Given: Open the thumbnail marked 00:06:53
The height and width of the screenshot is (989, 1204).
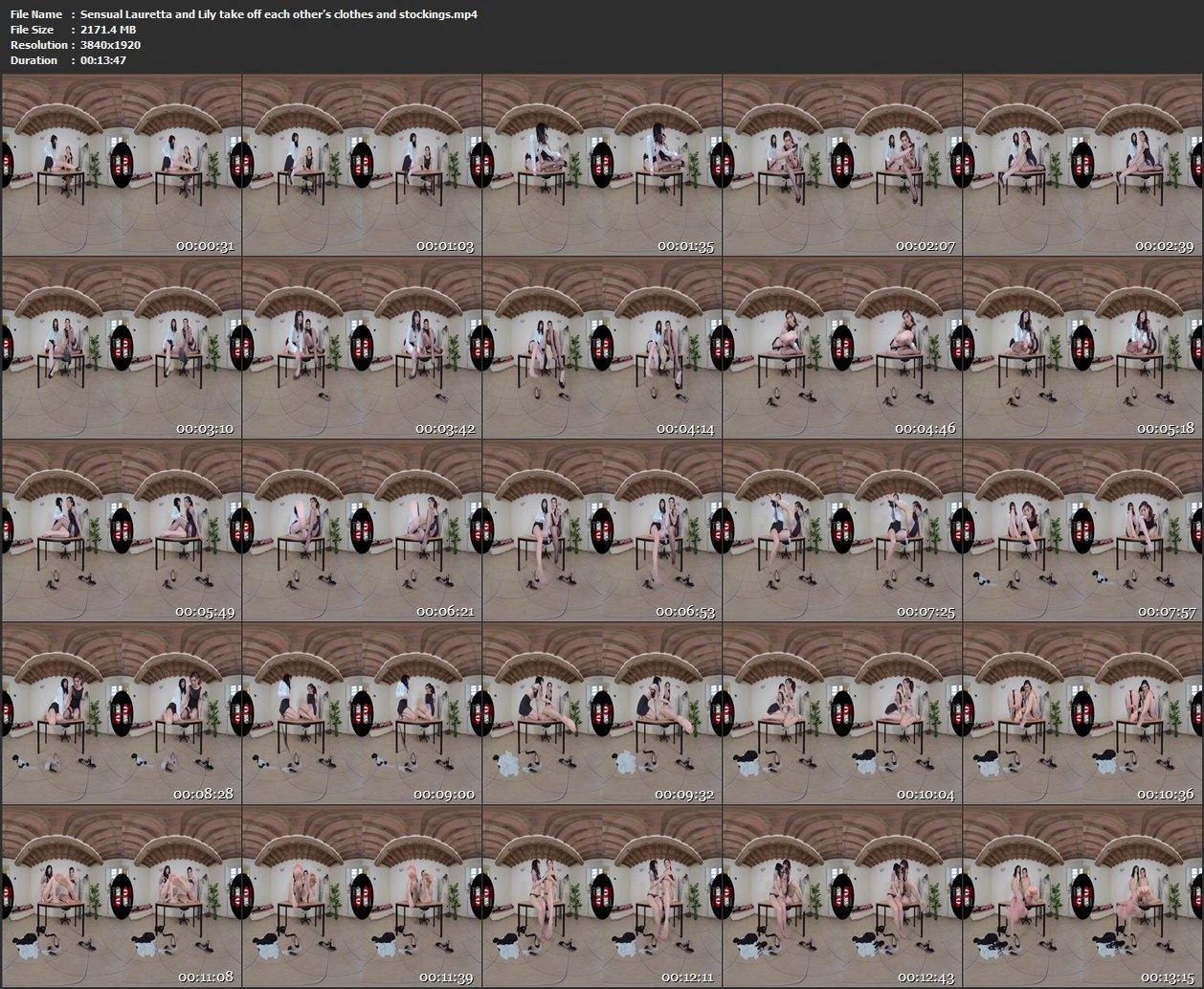Looking at the screenshot, I should [x=601, y=530].
